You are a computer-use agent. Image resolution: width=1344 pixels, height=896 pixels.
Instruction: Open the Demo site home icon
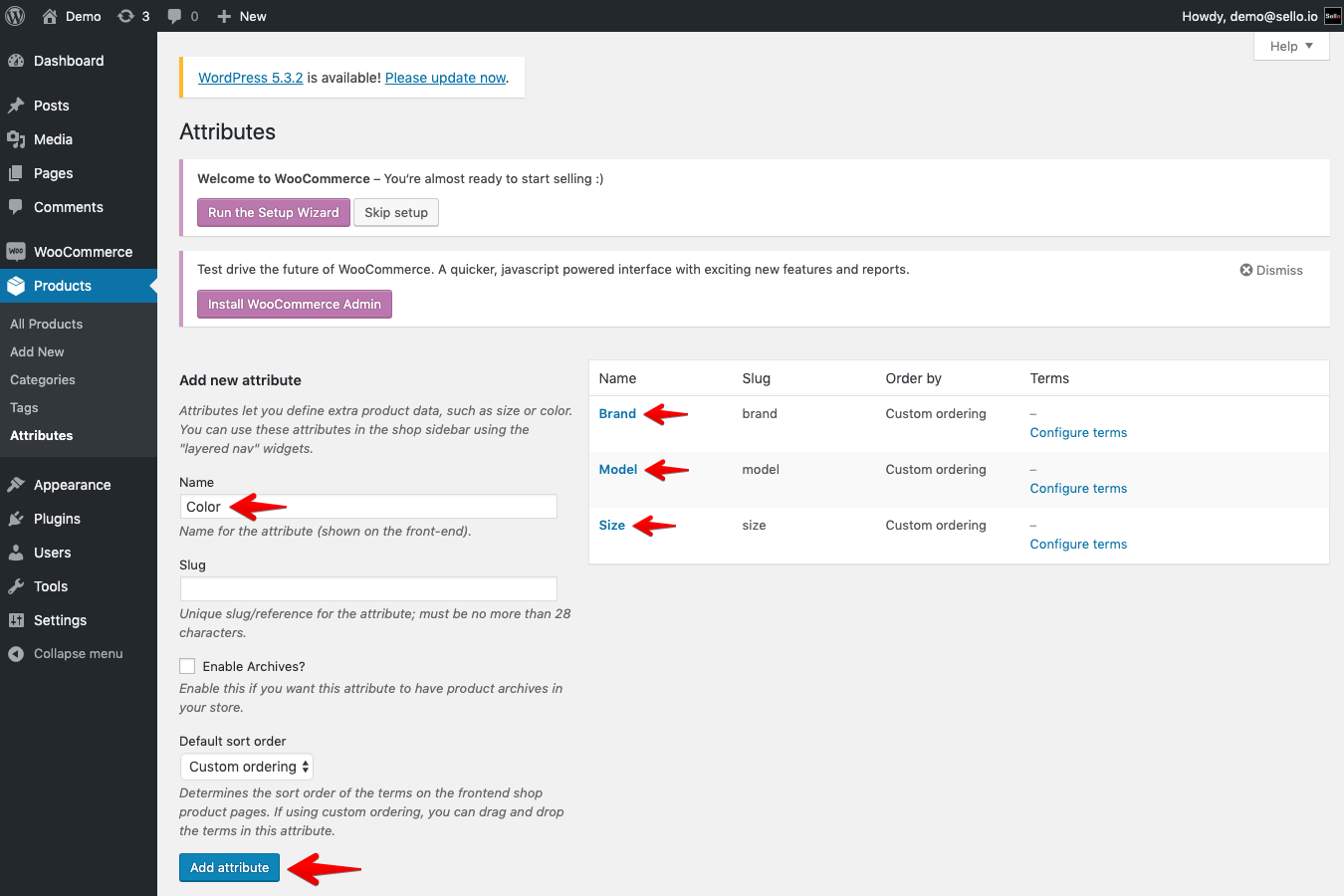pos(50,16)
